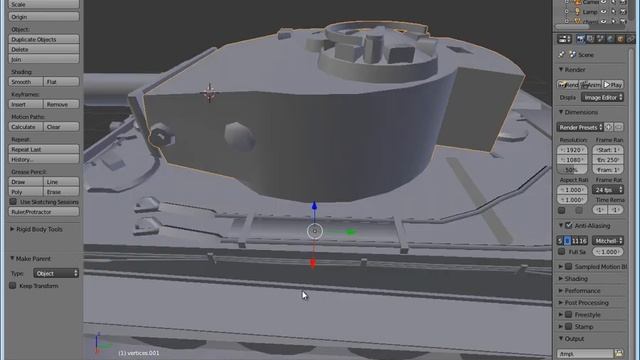This screenshot has height=360, width=640.
Task: Click the Lamp object icon in outliner
Action: pyautogui.click(x=578, y=12)
